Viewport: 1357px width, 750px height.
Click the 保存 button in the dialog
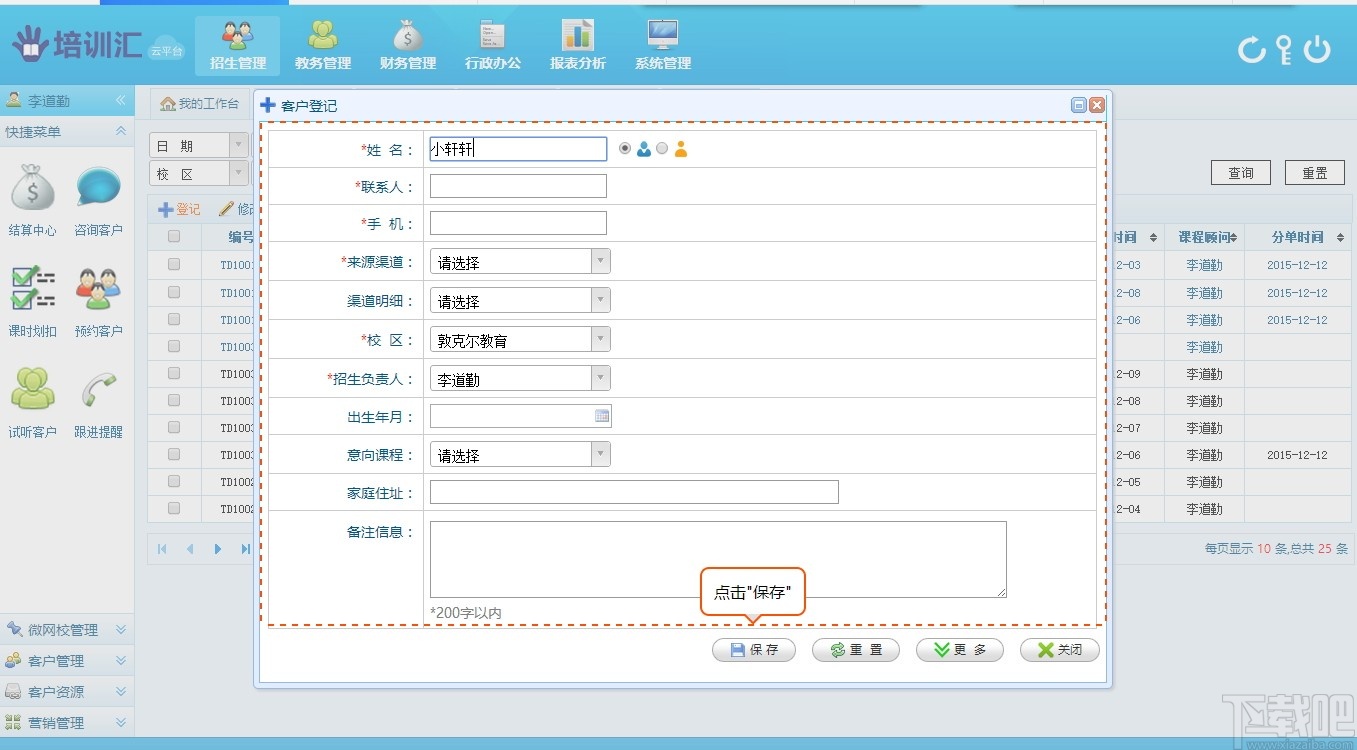753,650
